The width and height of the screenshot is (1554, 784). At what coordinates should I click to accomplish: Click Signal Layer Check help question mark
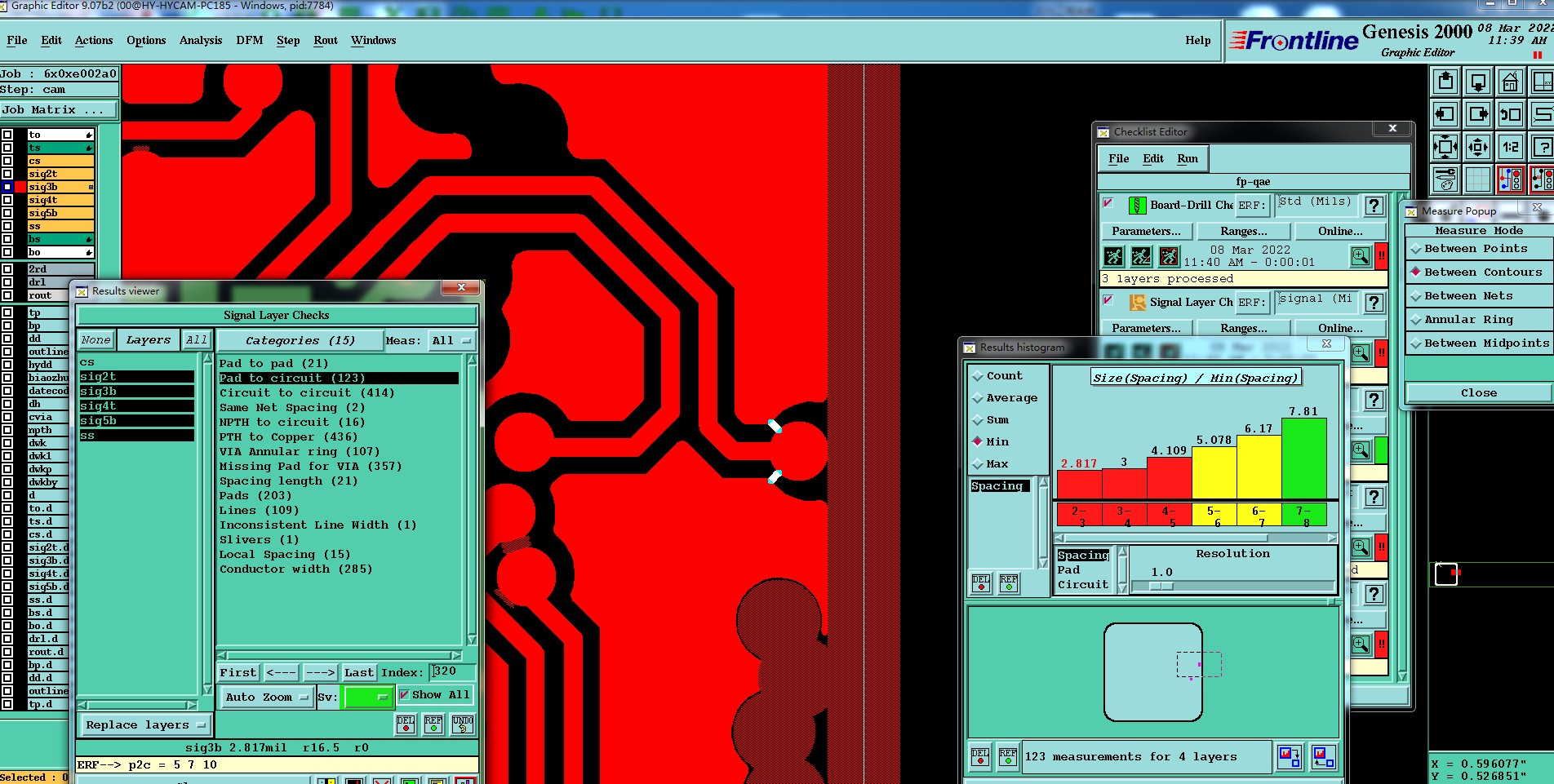[1374, 303]
